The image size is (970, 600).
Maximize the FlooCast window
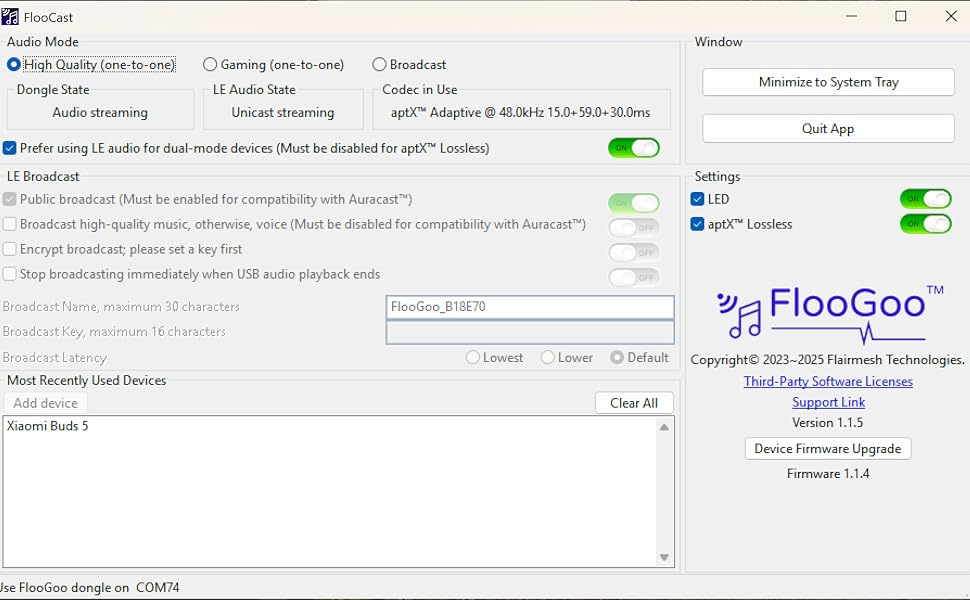[901, 17]
